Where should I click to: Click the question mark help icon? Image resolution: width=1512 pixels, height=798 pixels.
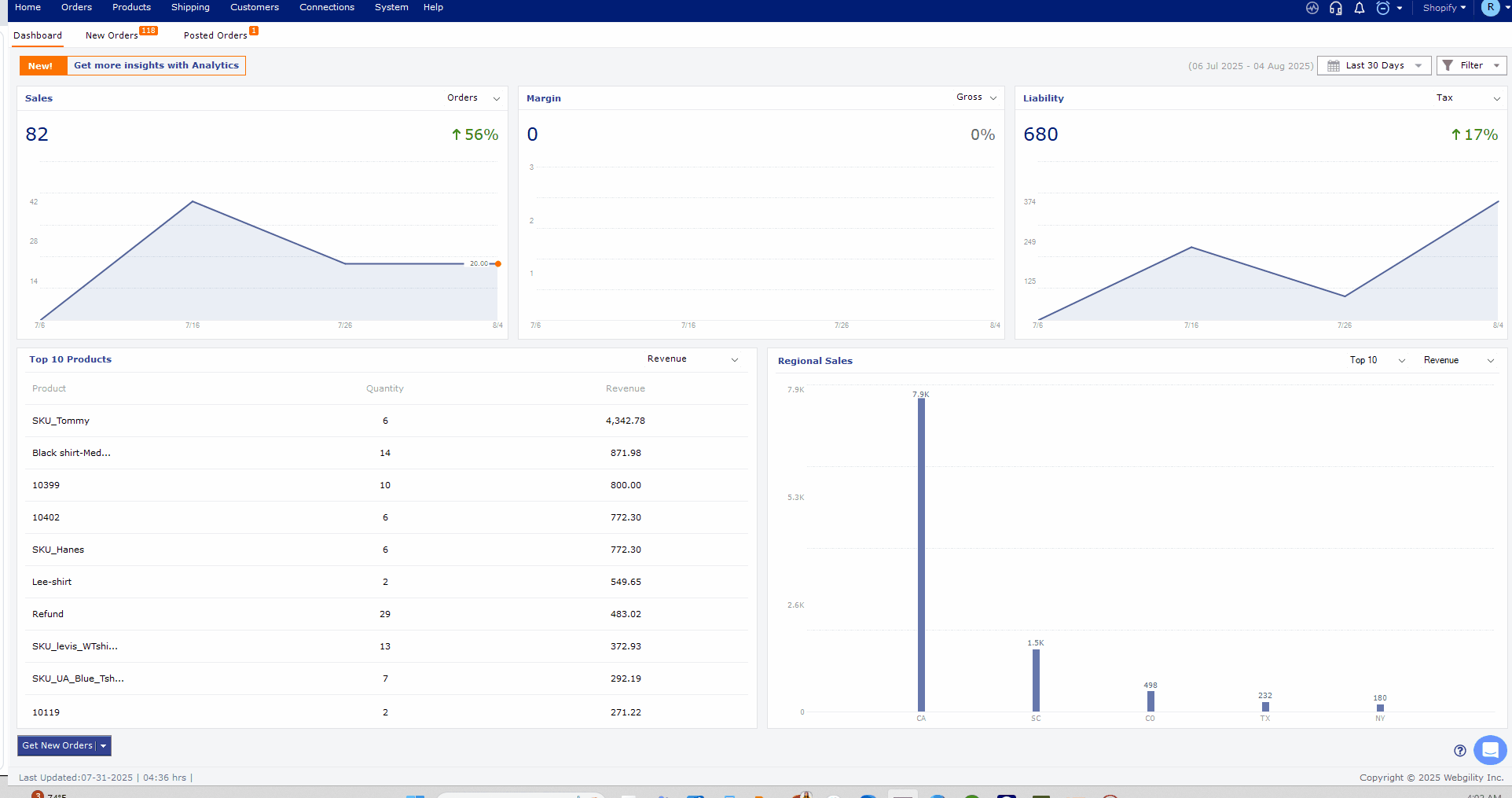tap(1459, 751)
